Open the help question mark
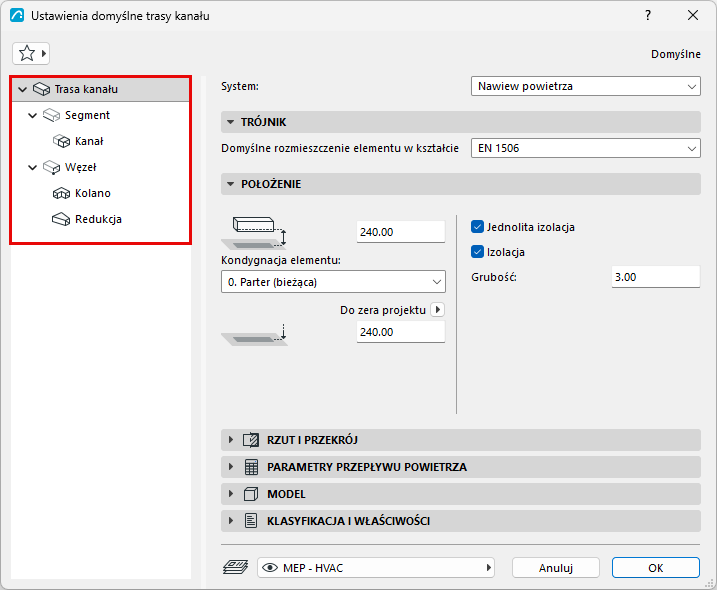This screenshot has height=590, width=717. pos(648,15)
